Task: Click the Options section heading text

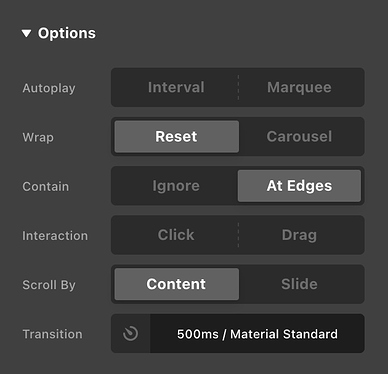Action: pyautogui.click(x=67, y=33)
